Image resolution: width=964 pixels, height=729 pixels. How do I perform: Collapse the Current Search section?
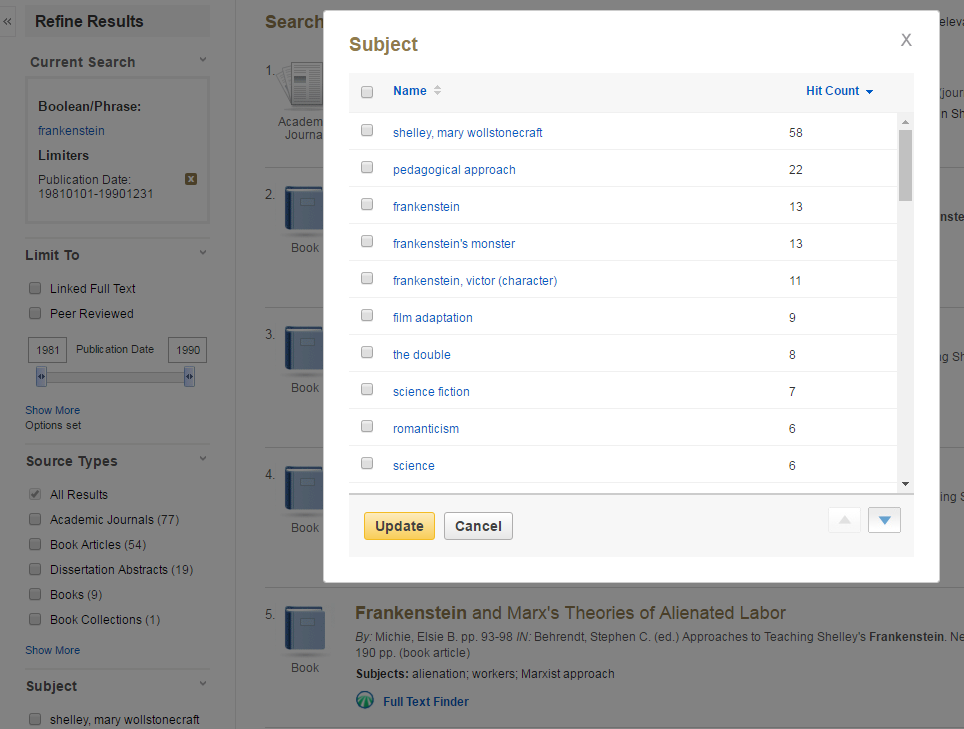[x=203, y=60]
